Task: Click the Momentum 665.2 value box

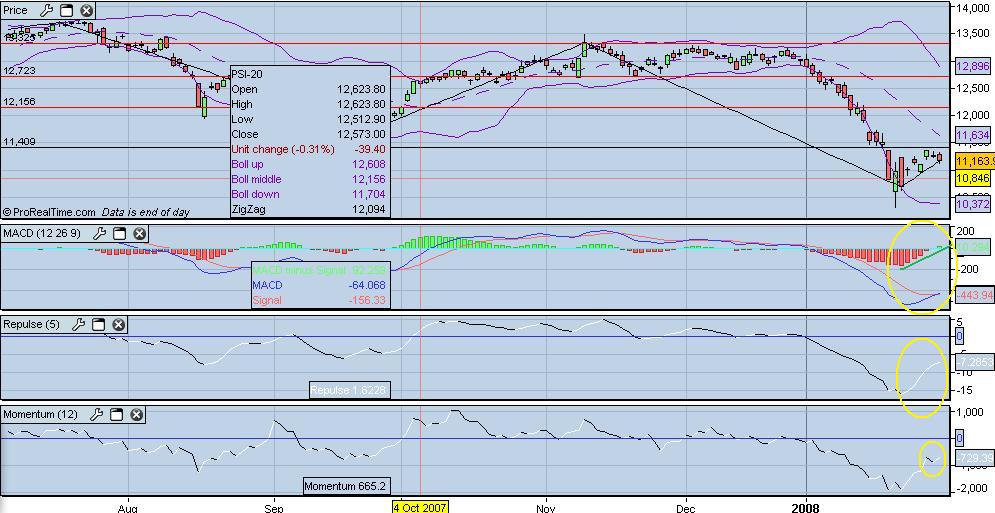Action: click(x=345, y=486)
